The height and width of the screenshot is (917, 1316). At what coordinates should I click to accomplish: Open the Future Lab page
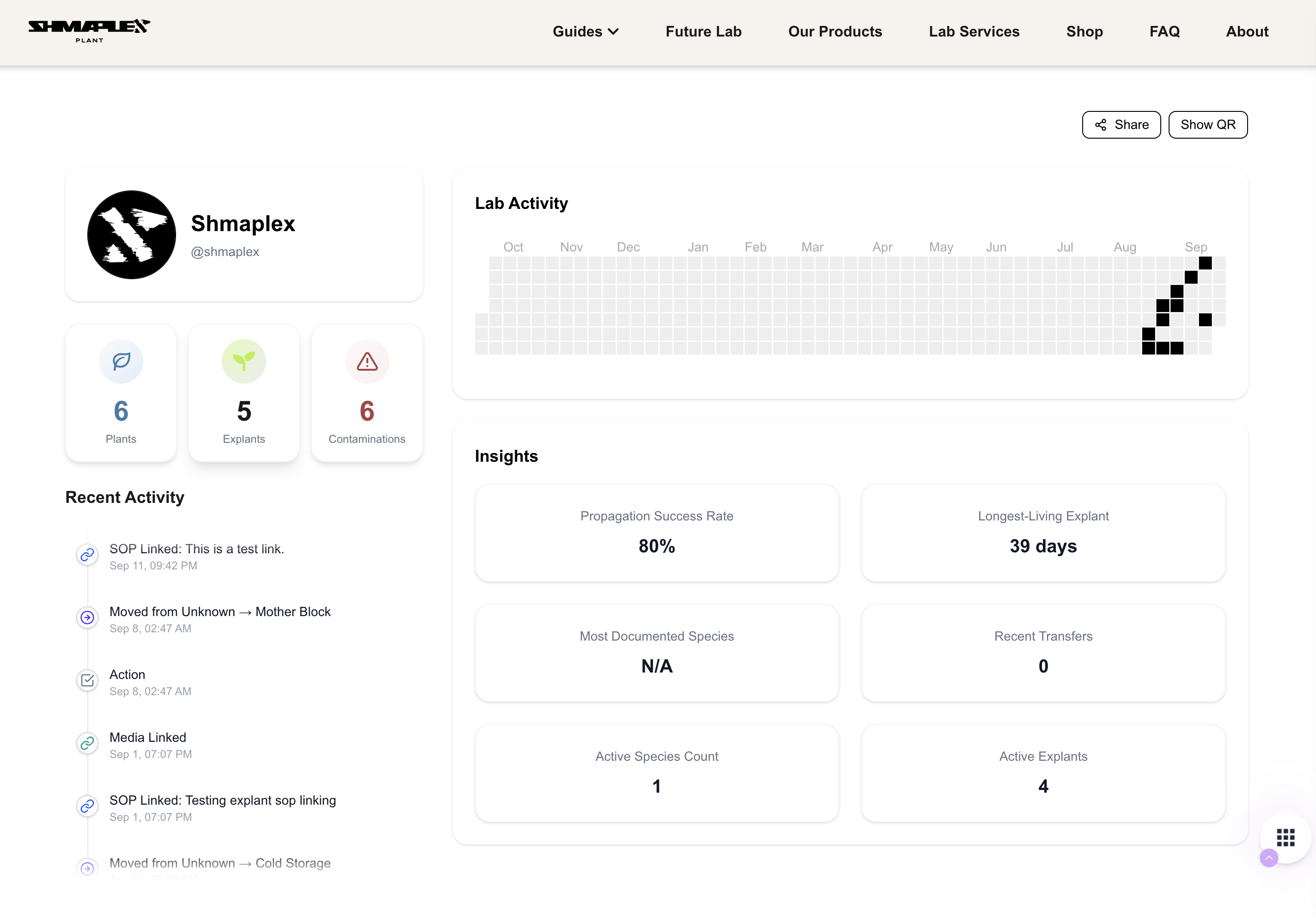(x=703, y=31)
